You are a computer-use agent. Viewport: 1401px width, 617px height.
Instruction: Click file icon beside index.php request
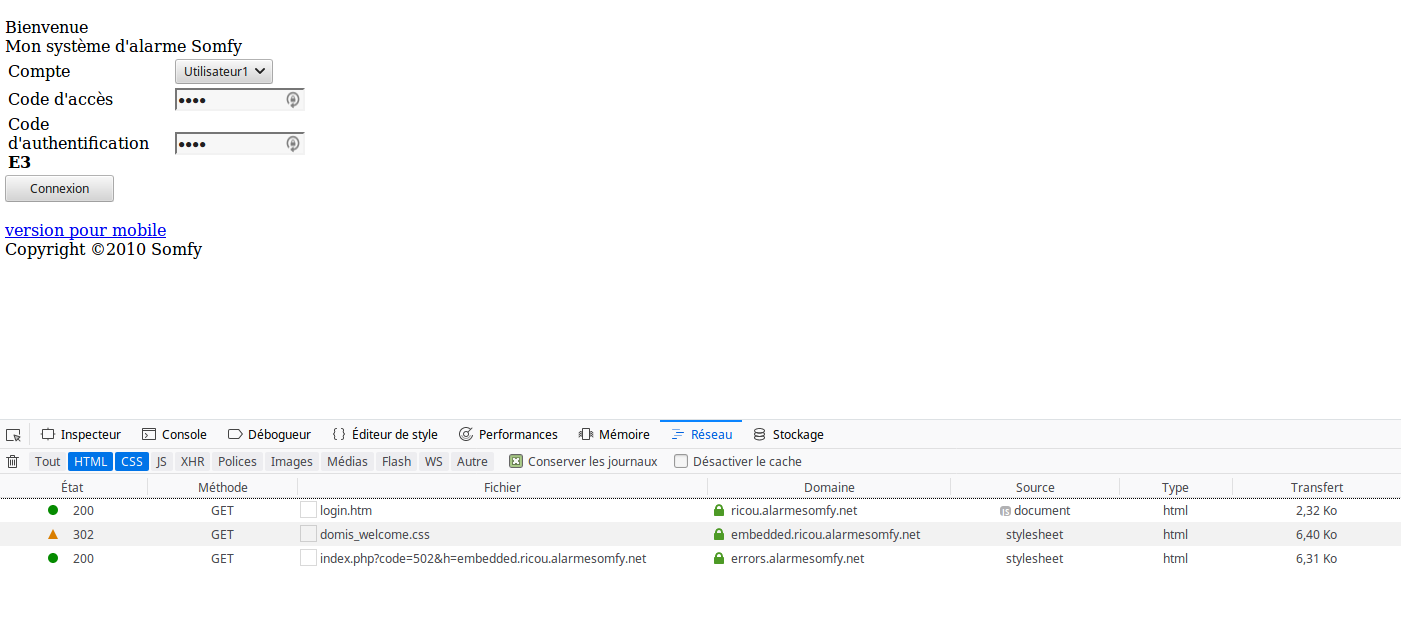pos(308,558)
